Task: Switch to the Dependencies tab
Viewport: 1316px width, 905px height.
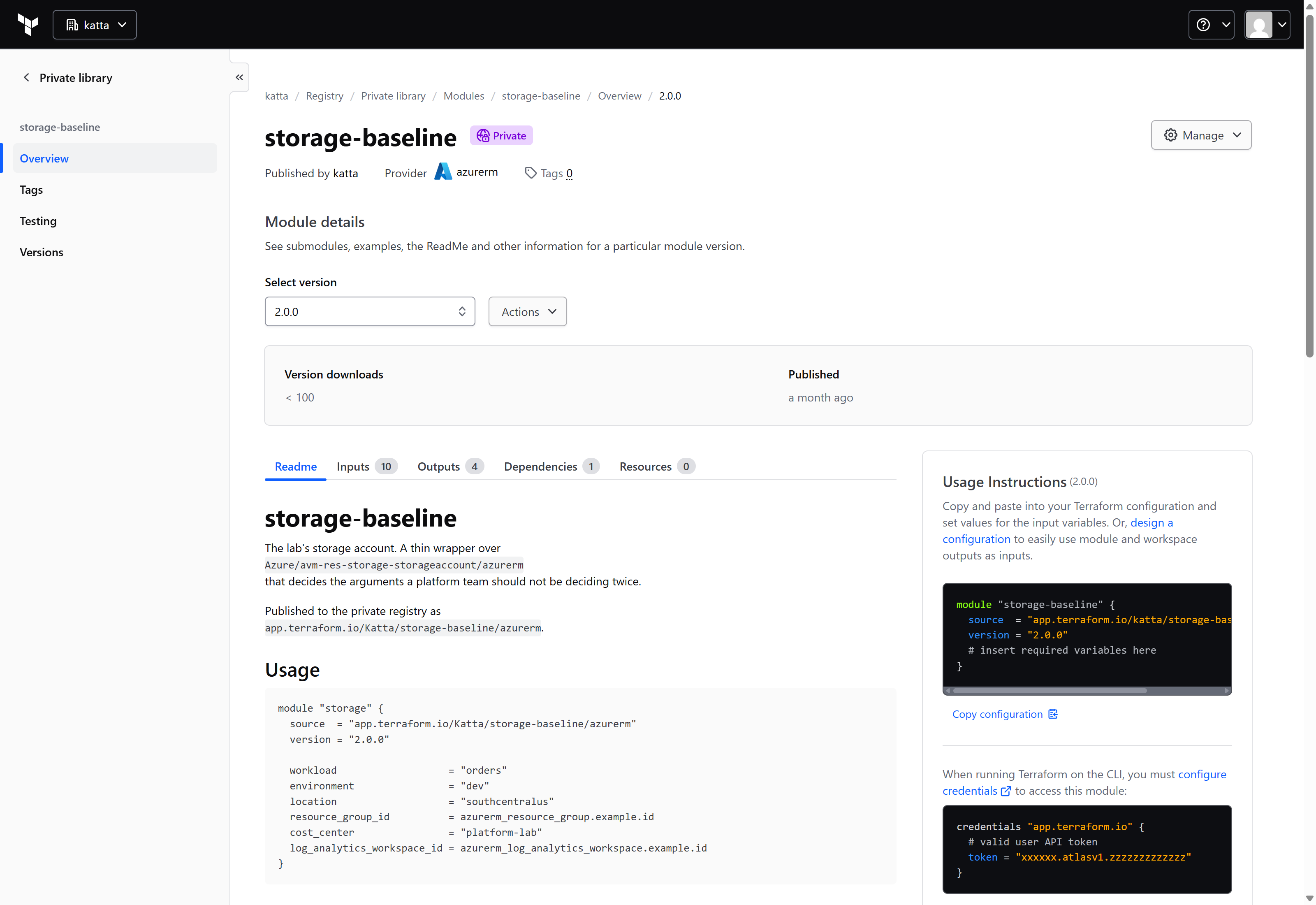Action: click(x=551, y=466)
